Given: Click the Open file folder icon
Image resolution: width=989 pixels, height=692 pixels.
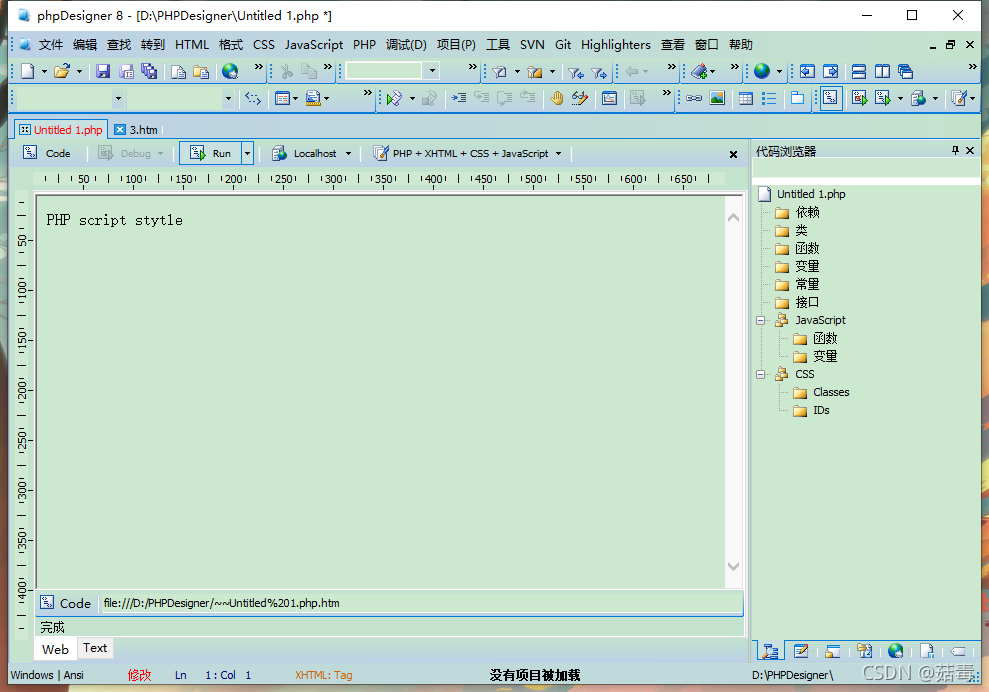Looking at the screenshot, I should [x=62, y=71].
